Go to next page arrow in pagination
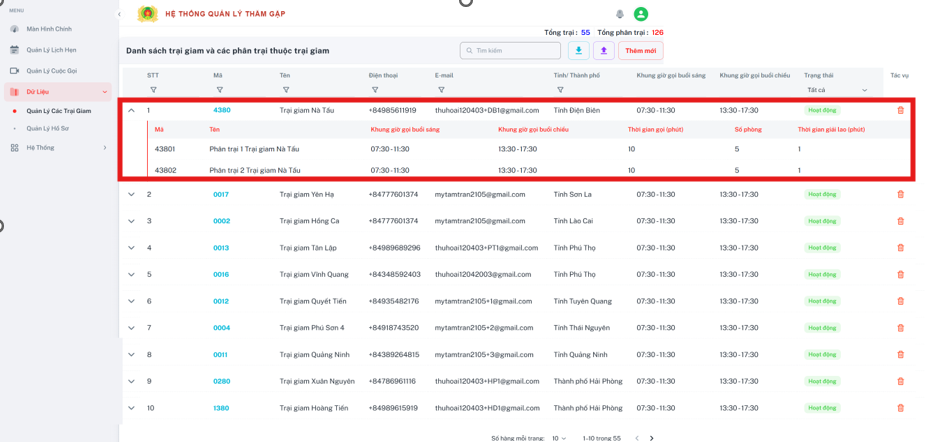 point(651,438)
